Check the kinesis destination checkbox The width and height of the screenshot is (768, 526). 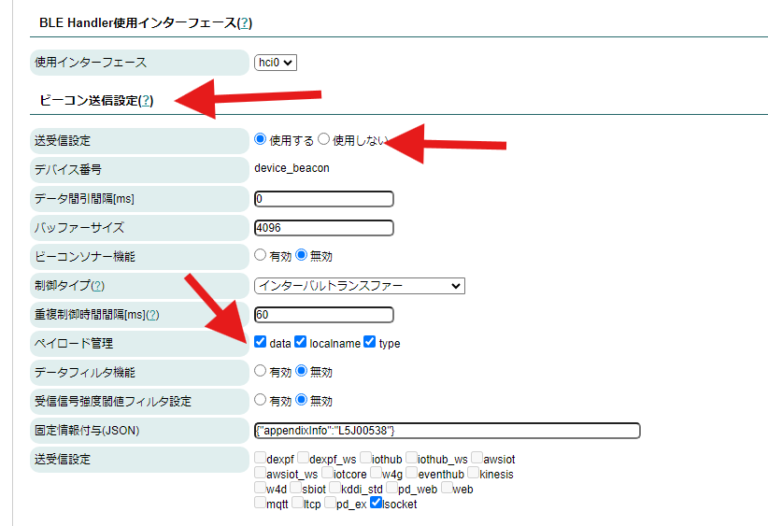(474, 473)
